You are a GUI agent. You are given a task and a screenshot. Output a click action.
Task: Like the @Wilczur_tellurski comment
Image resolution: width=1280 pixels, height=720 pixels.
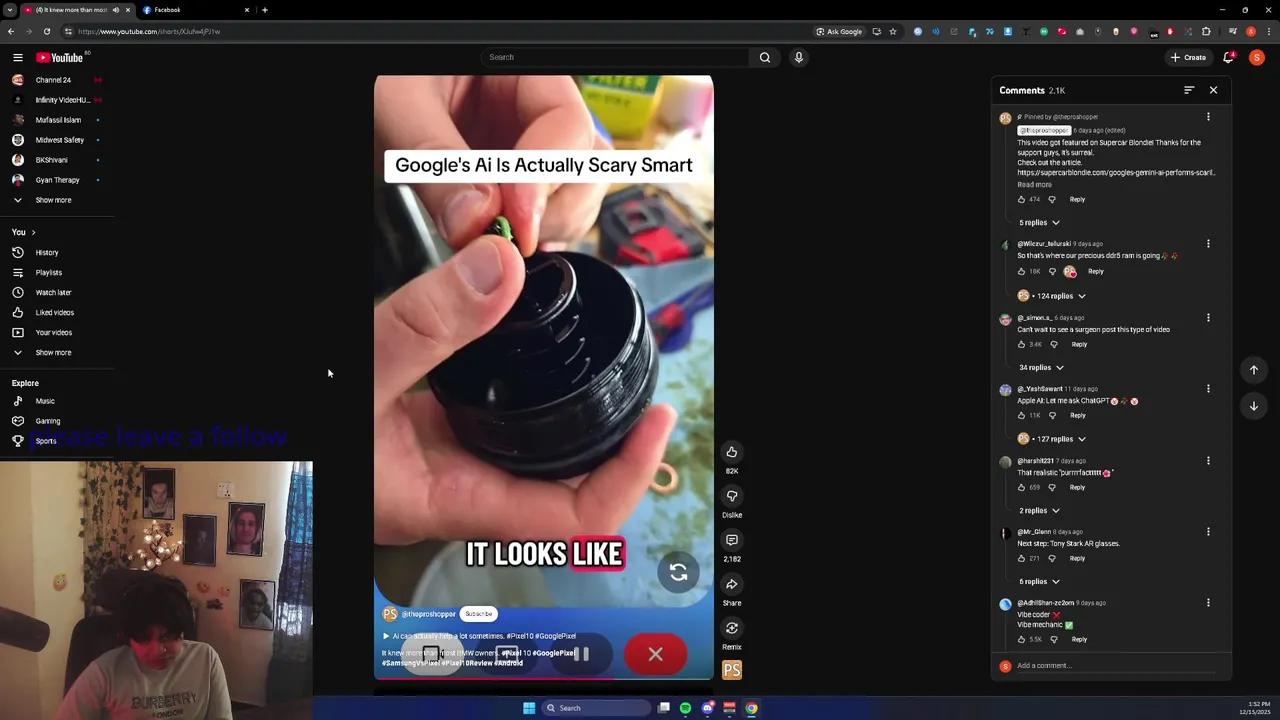click(x=1021, y=271)
